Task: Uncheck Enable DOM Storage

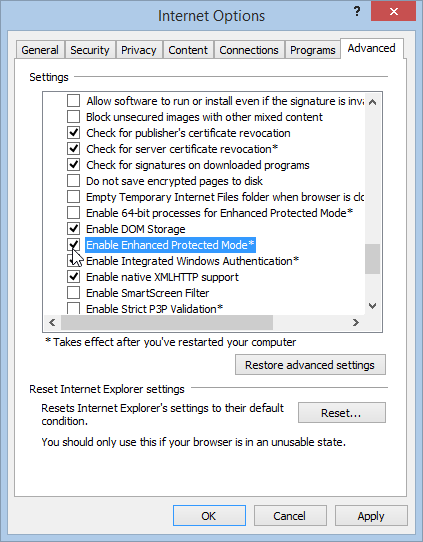Action: (x=73, y=229)
